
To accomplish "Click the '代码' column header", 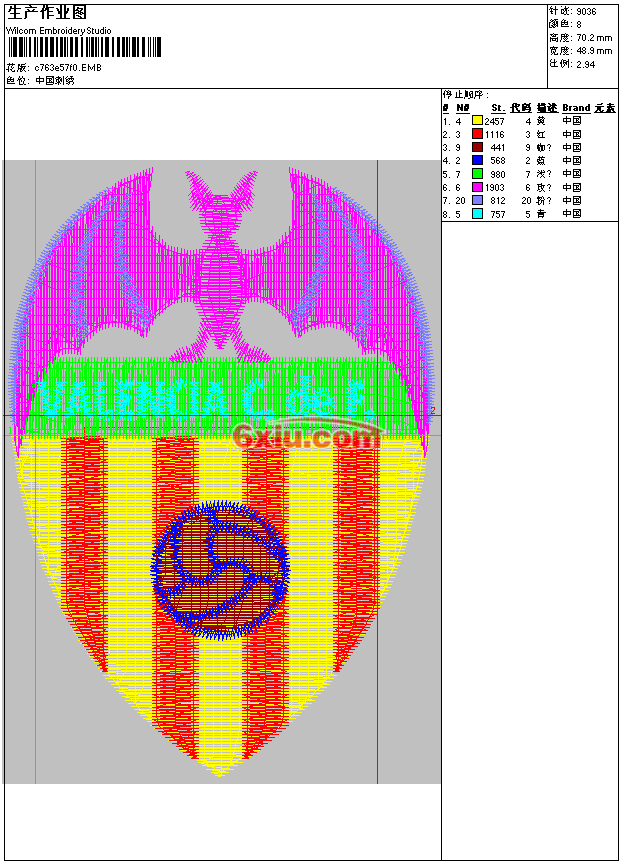I will coord(521,108).
